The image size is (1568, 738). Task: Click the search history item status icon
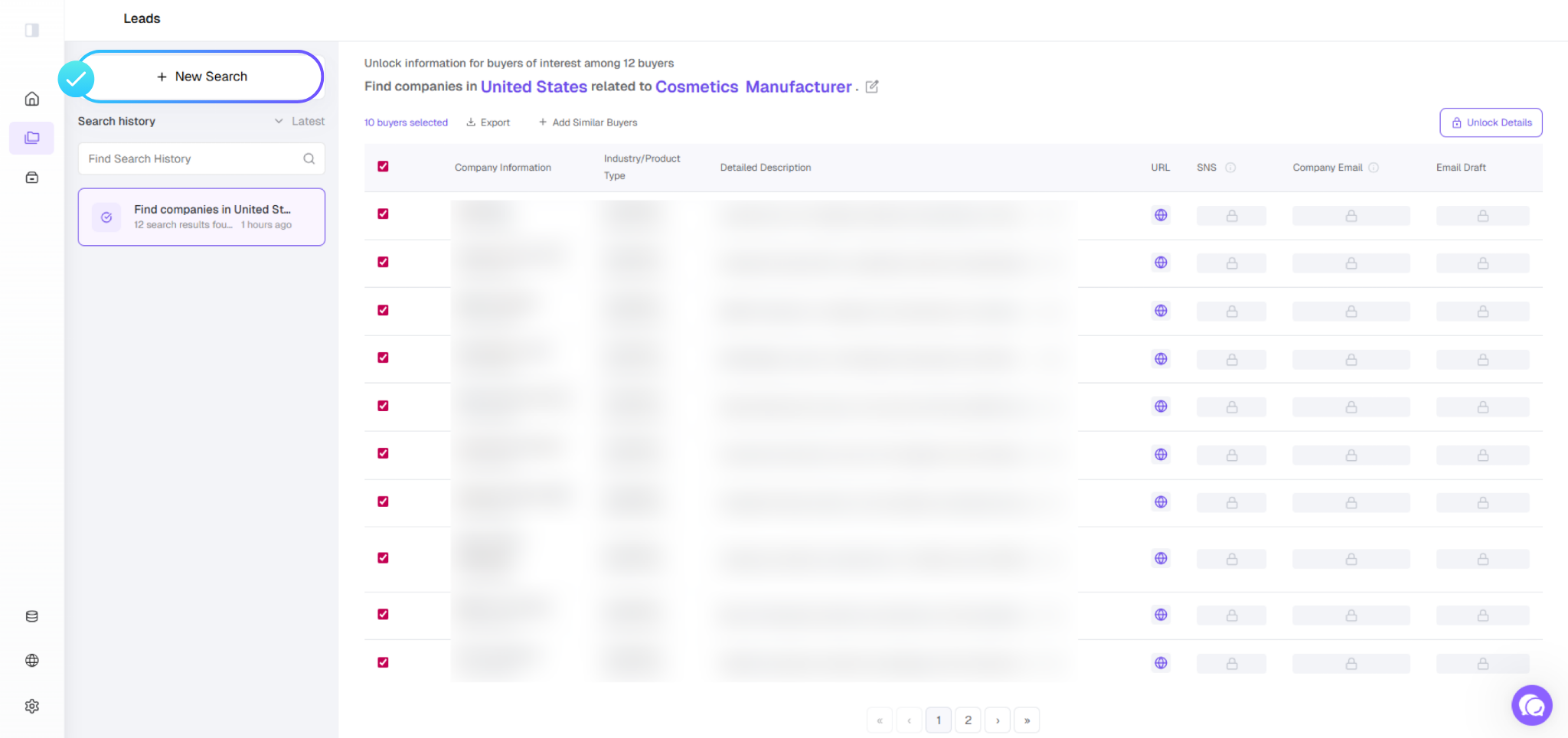coord(106,217)
